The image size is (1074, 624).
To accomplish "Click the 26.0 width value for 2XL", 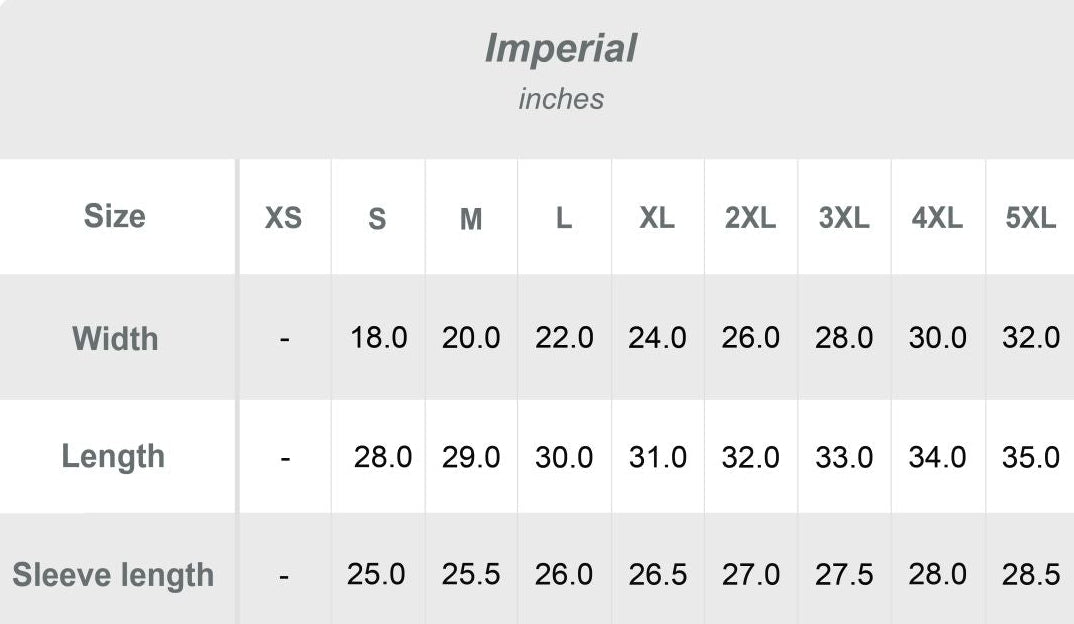I will [750, 338].
